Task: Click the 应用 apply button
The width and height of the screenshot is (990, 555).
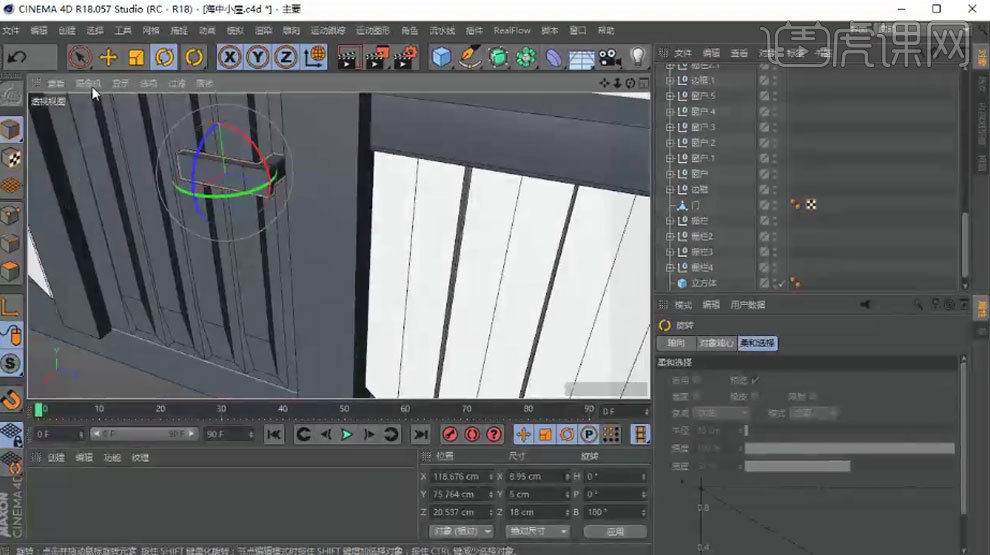Action: (615, 531)
